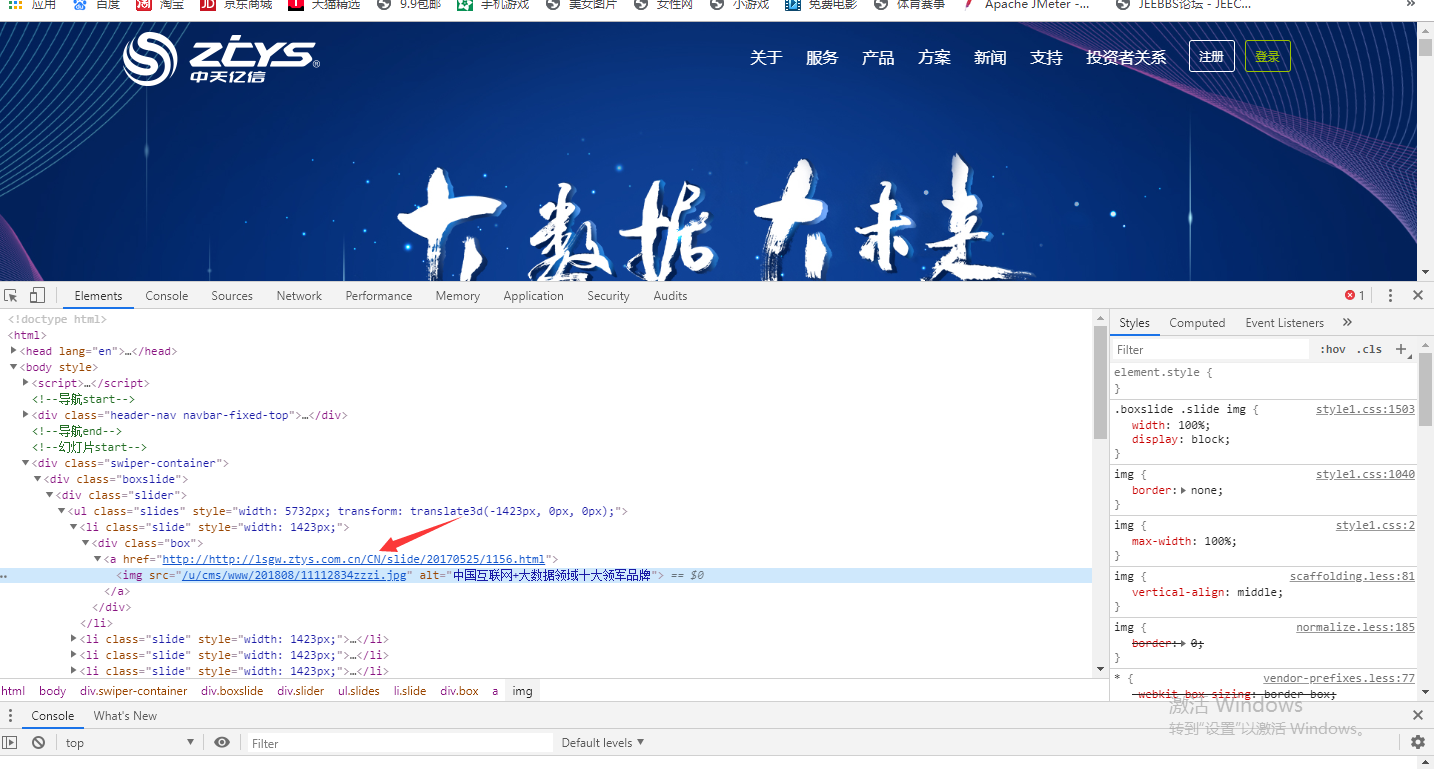Switch to the Event Listeners tab

(1284, 323)
